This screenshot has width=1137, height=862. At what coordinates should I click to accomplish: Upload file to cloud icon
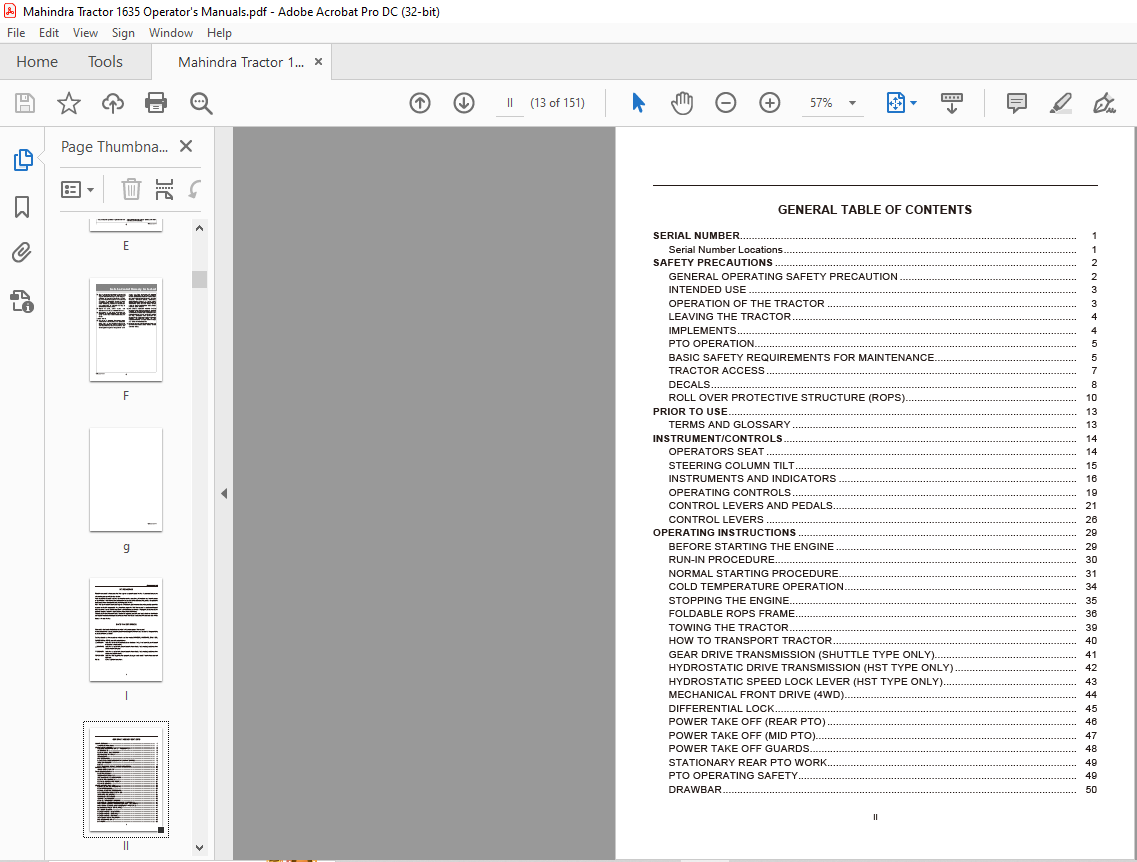coord(112,103)
